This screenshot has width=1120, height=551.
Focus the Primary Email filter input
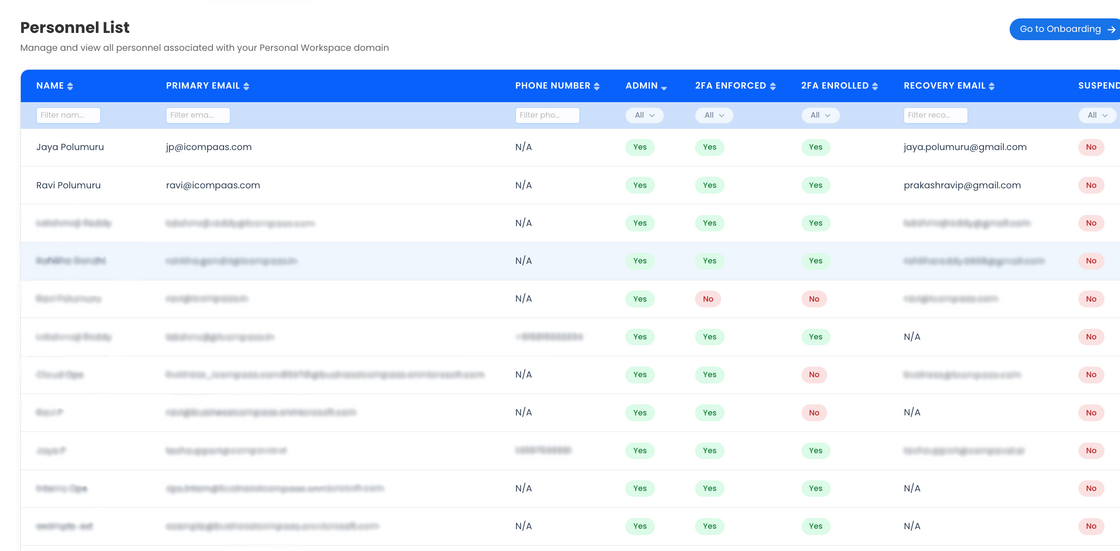[x=198, y=116]
